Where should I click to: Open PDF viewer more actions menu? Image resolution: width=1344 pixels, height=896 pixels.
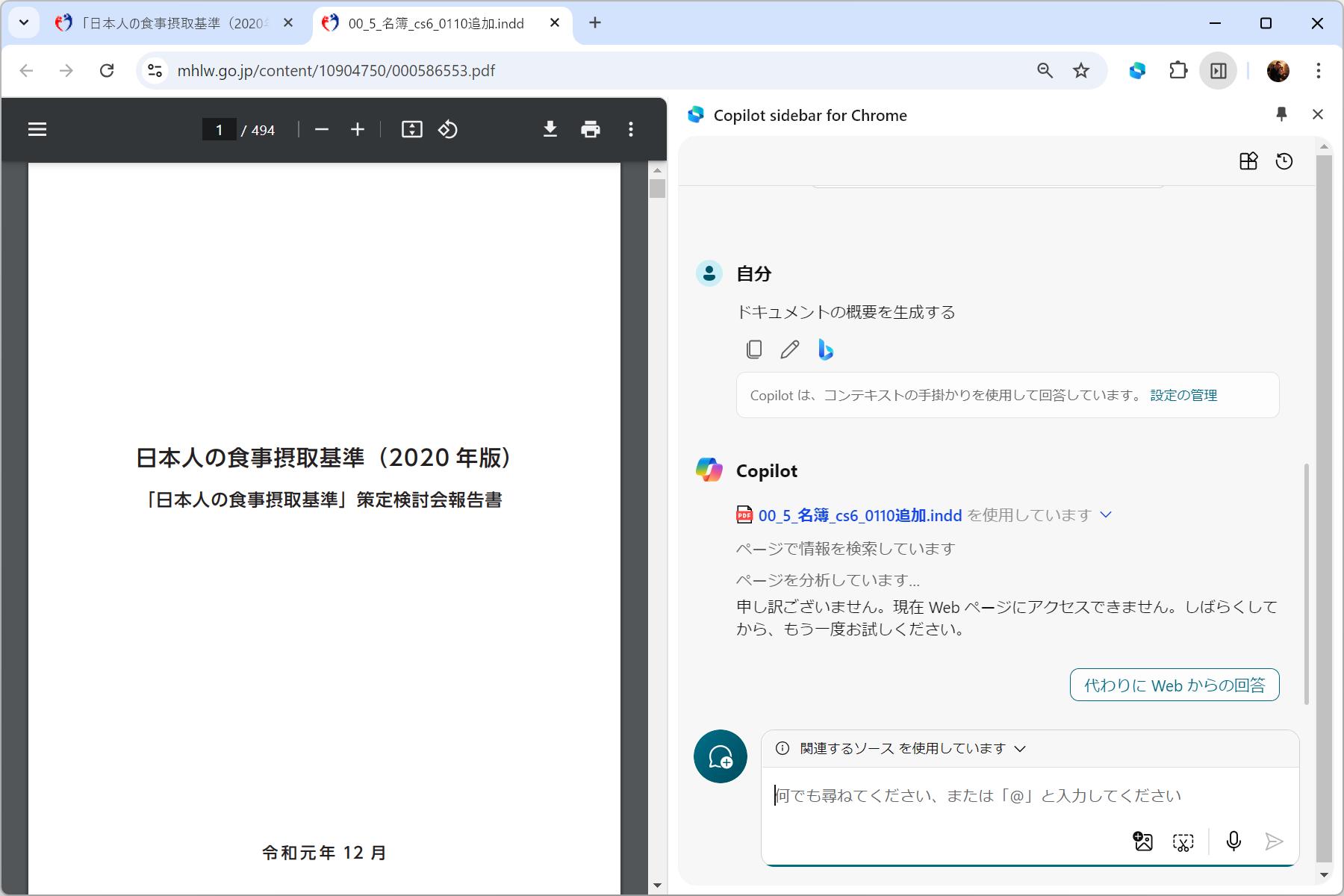click(x=631, y=130)
